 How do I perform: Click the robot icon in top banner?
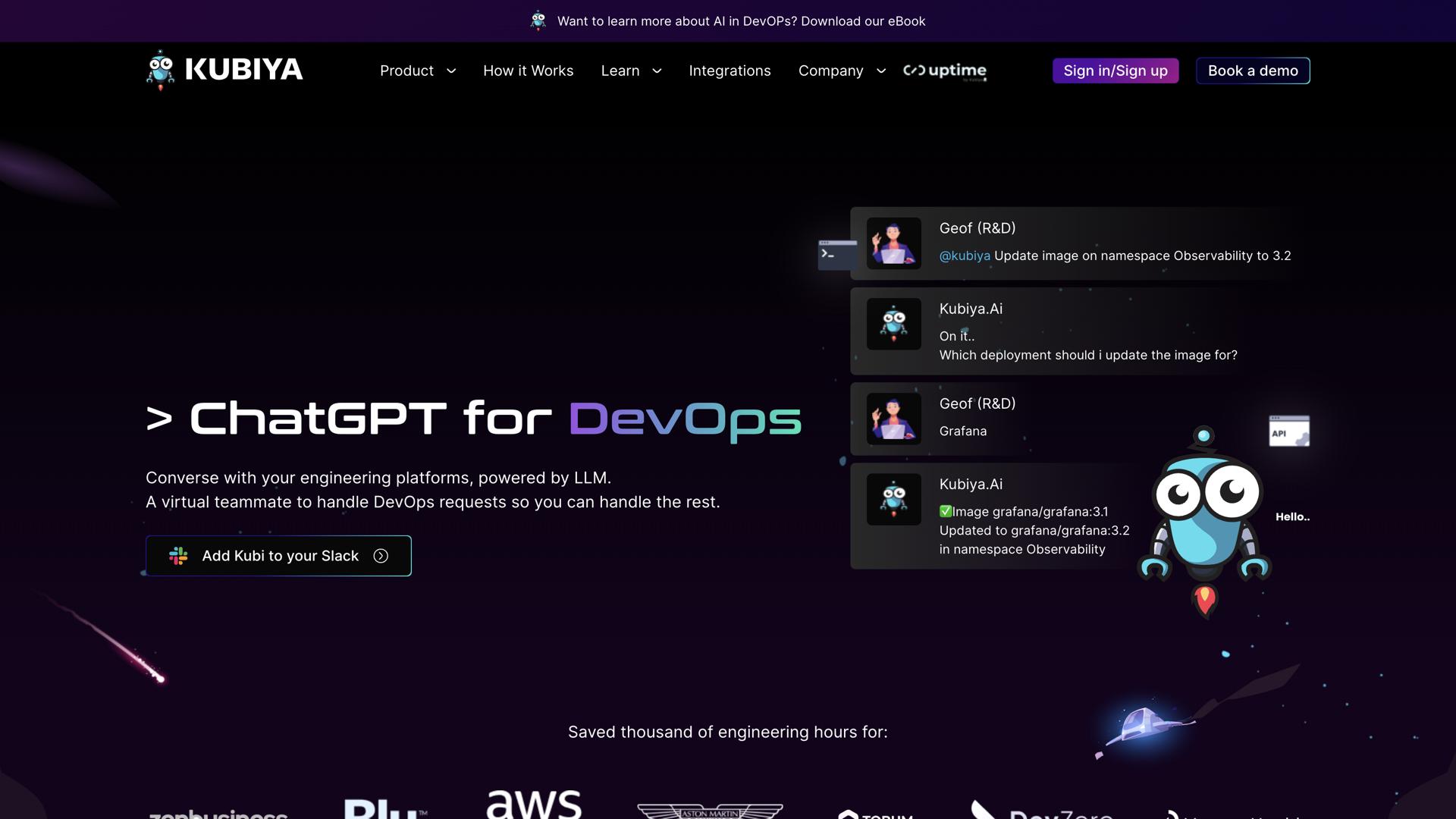click(538, 20)
